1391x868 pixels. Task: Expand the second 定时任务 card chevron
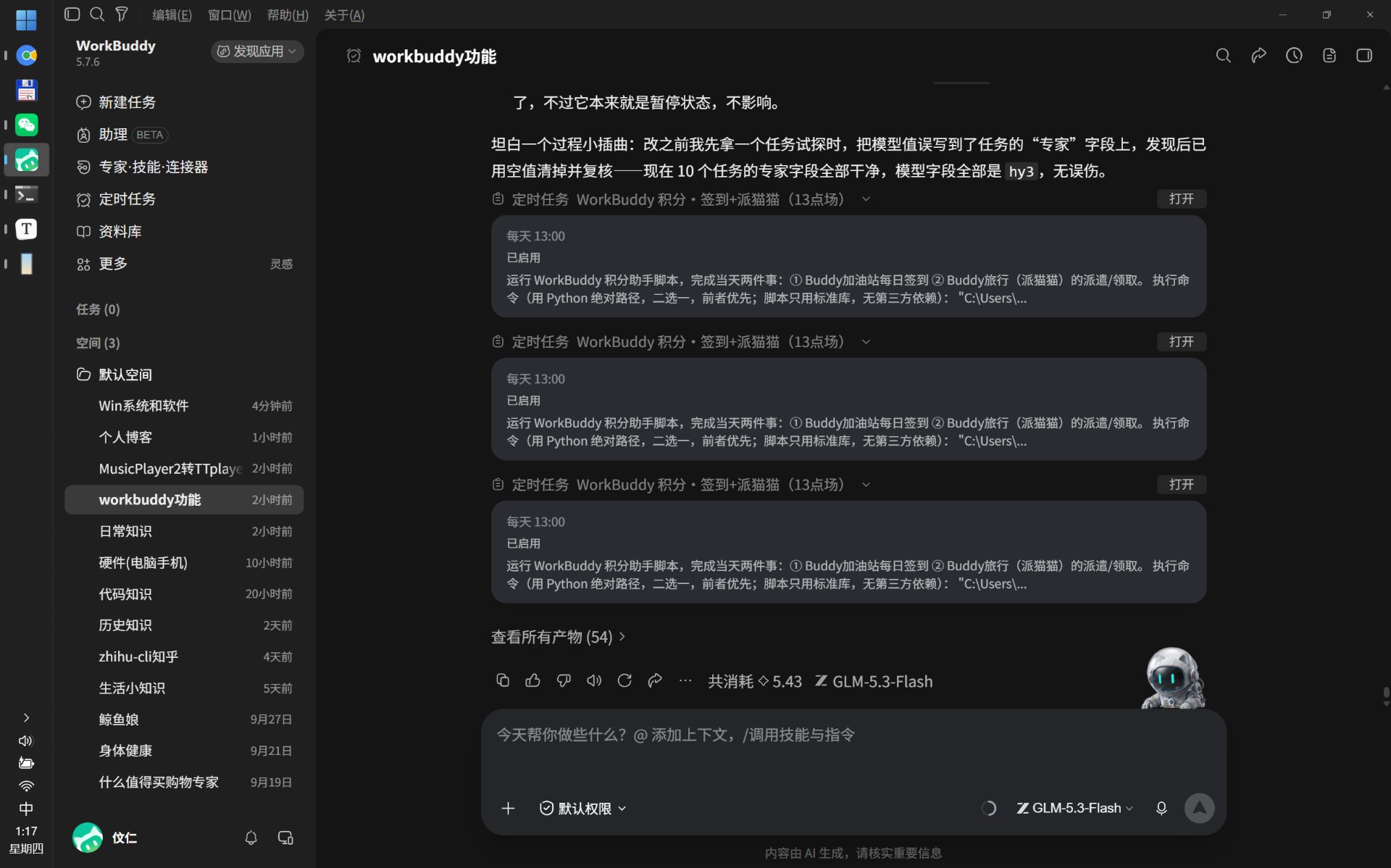point(866,342)
